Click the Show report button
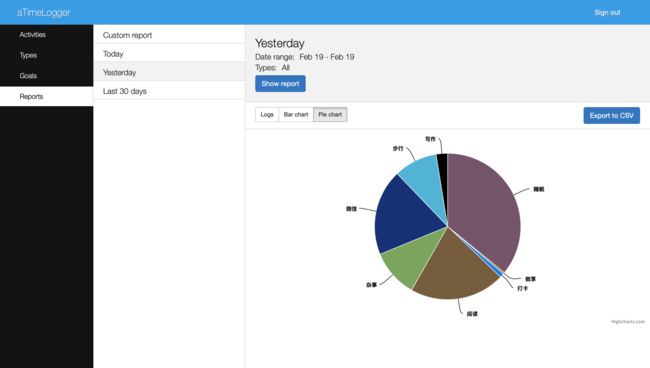This screenshot has height=368, width=650. click(280, 84)
